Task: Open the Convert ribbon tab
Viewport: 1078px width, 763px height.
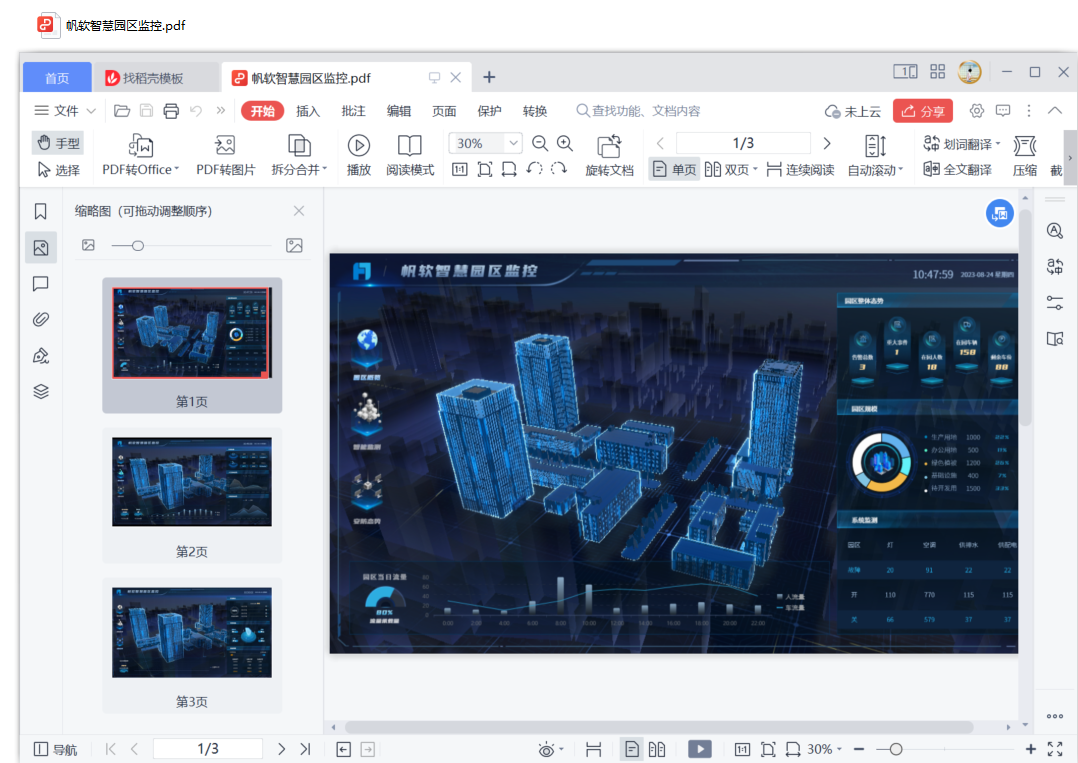Action: point(535,111)
